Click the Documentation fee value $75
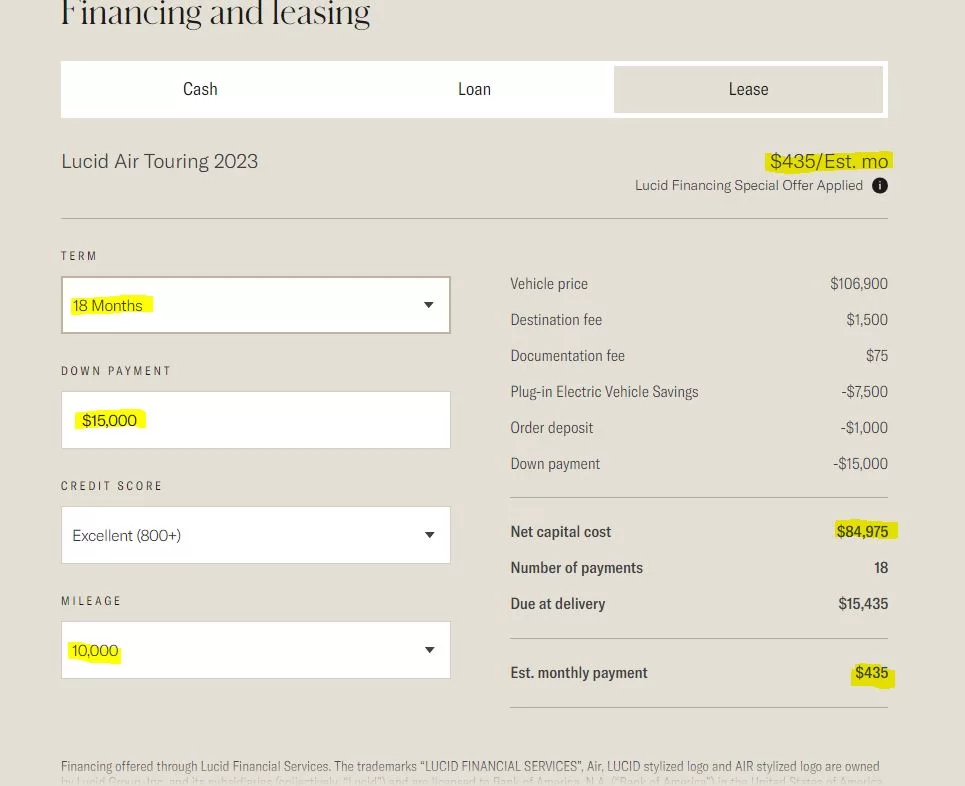This screenshot has height=786, width=965. pyautogui.click(x=876, y=356)
